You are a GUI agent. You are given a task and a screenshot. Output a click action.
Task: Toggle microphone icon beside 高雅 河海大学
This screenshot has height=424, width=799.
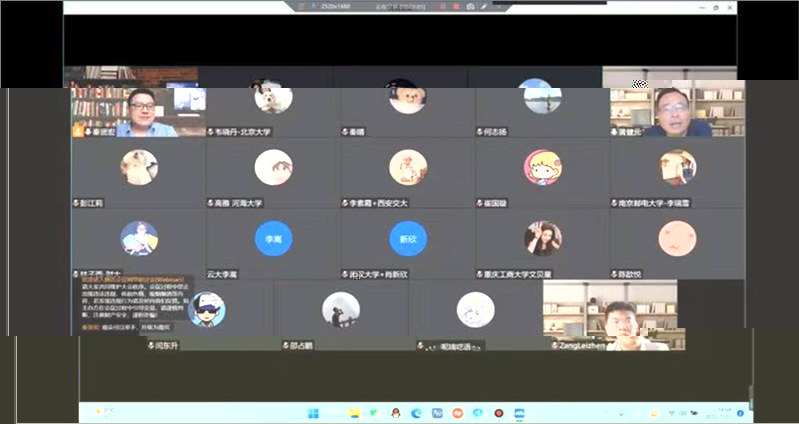tap(211, 203)
